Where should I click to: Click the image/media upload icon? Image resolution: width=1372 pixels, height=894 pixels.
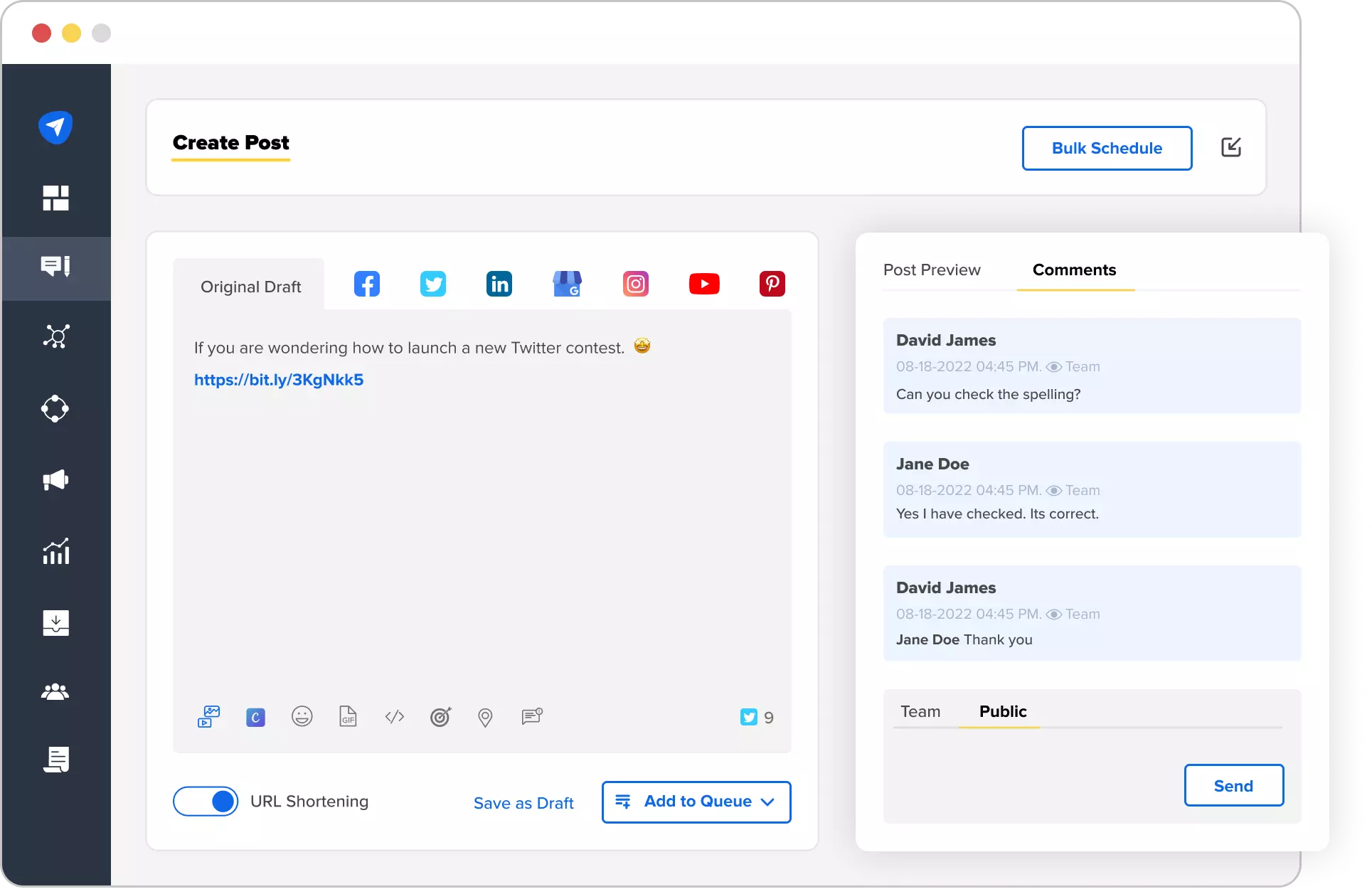point(209,716)
